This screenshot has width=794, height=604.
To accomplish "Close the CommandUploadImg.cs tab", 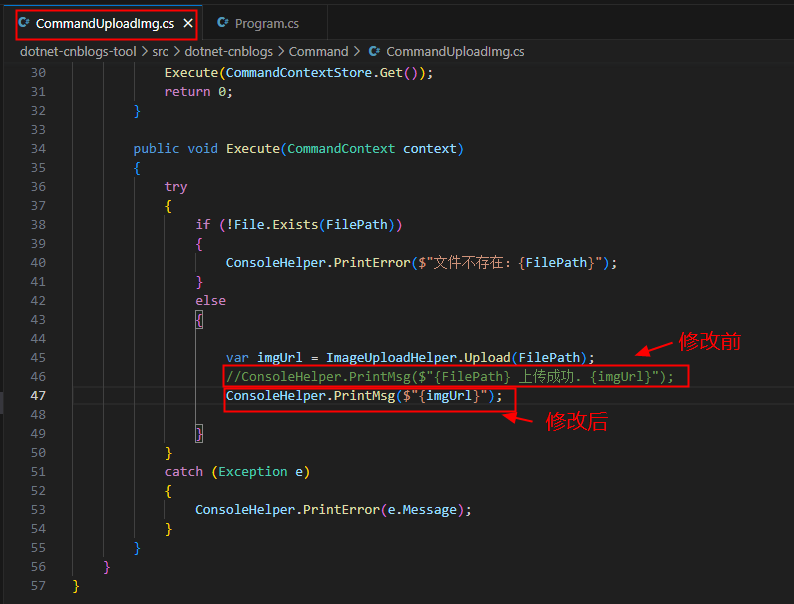I will (x=188, y=23).
